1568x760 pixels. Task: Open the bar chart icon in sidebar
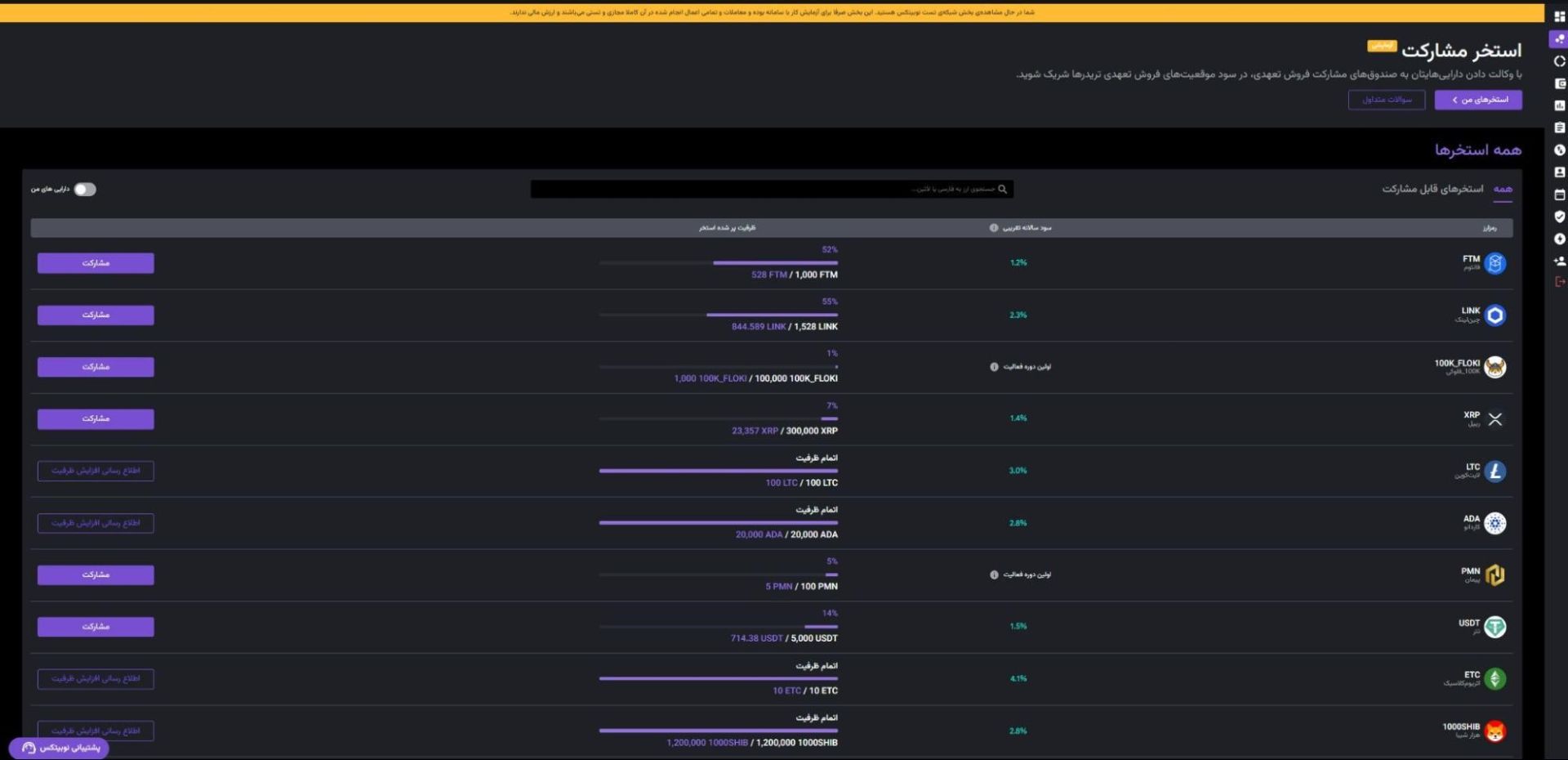pos(1559,105)
